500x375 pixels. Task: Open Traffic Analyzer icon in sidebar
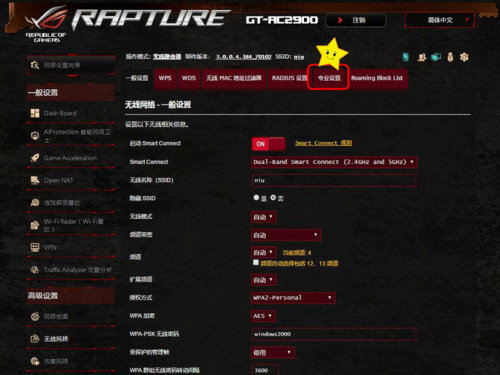pyautogui.click(x=35, y=270)
